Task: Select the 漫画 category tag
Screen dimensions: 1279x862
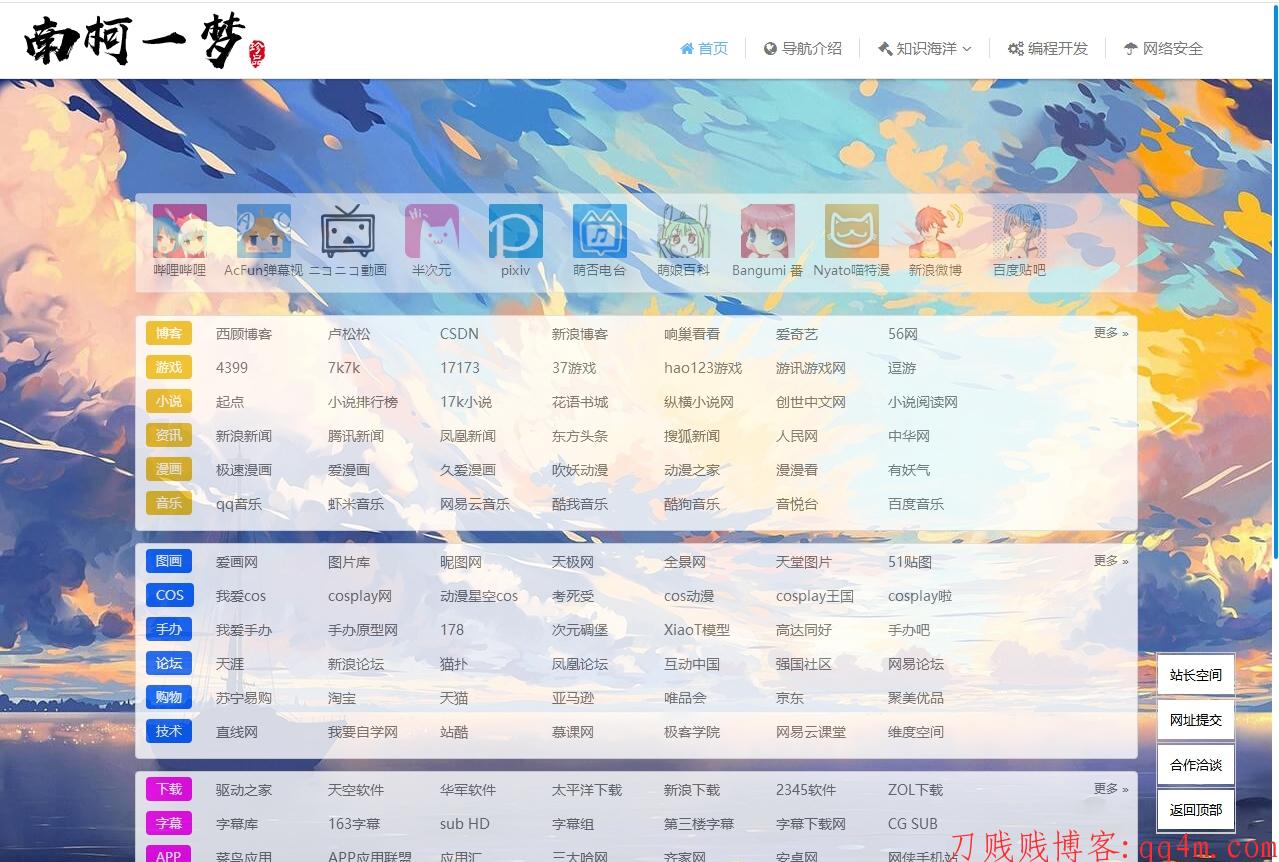Action: point(169,470)
